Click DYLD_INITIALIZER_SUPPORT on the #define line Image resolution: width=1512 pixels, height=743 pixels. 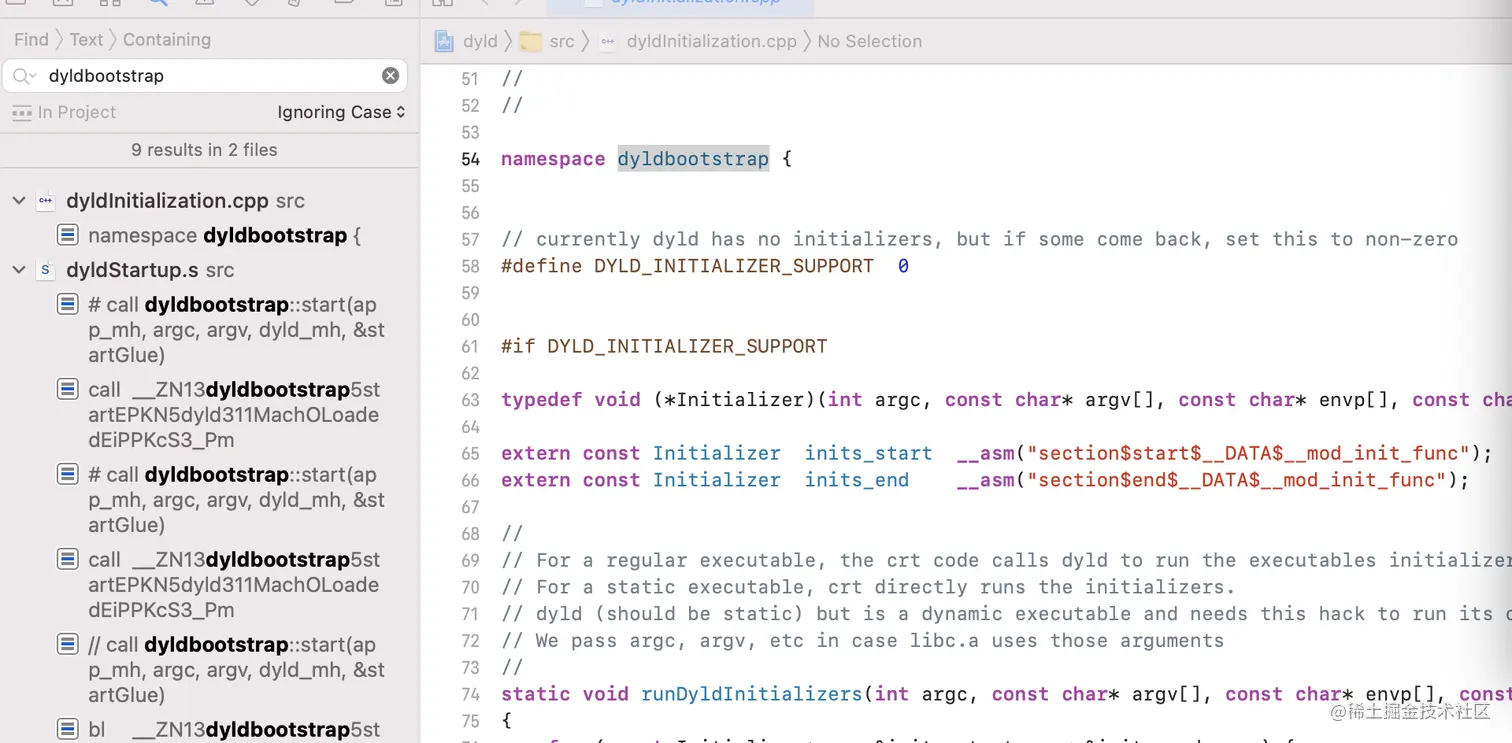click(x=734, y=266)
